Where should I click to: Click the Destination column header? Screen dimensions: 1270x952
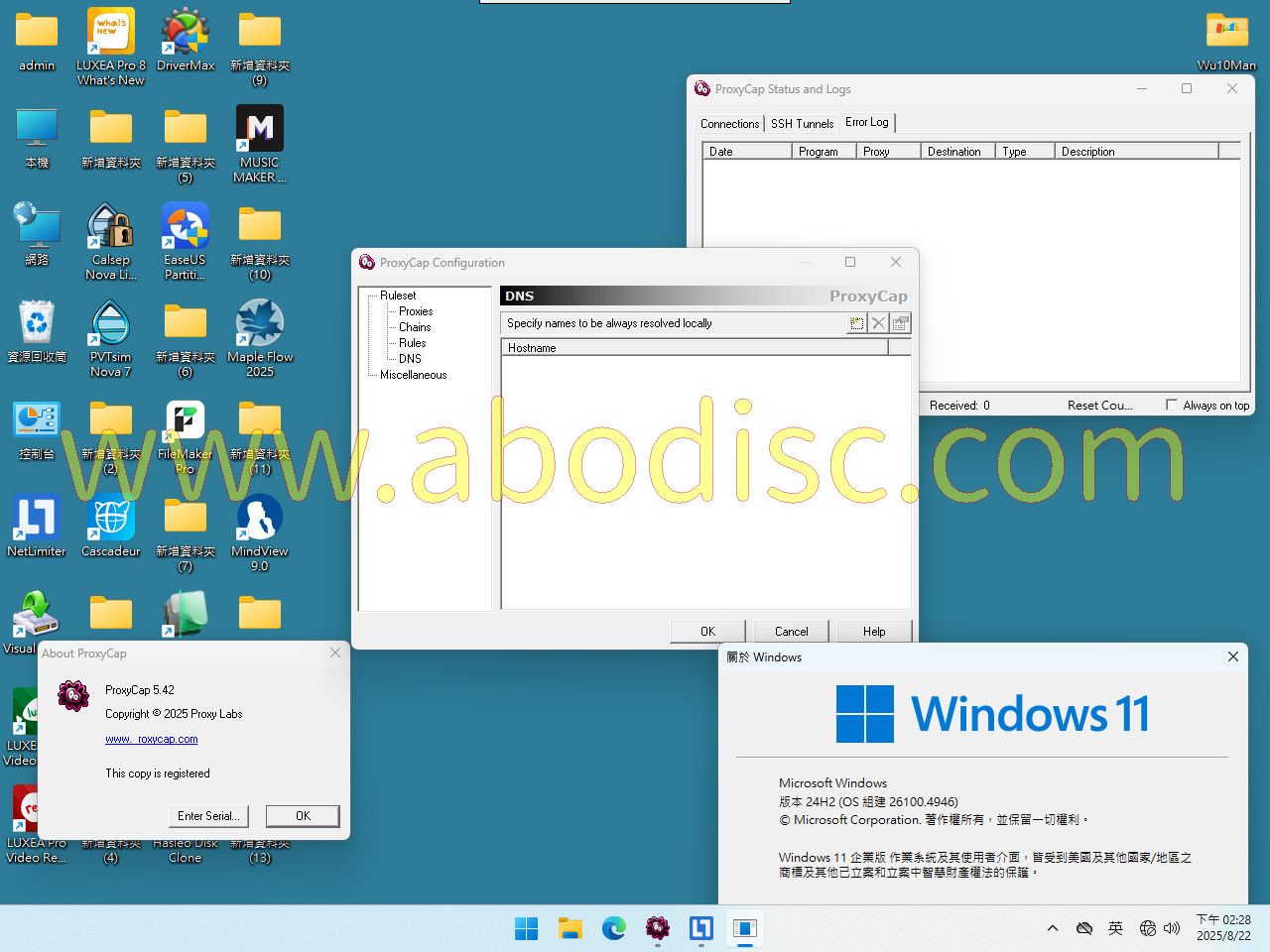(x=957, y=152)
